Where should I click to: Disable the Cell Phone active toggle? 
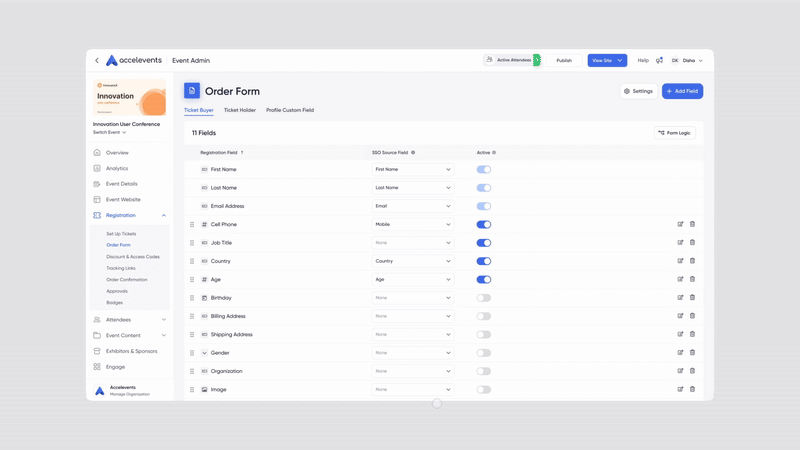pos(484,224)
